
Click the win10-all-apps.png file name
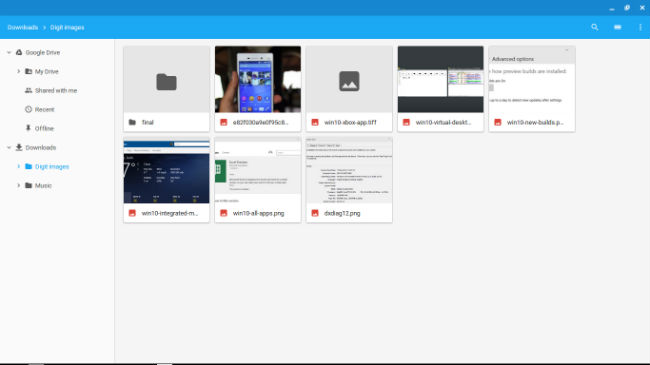point(258,213)
